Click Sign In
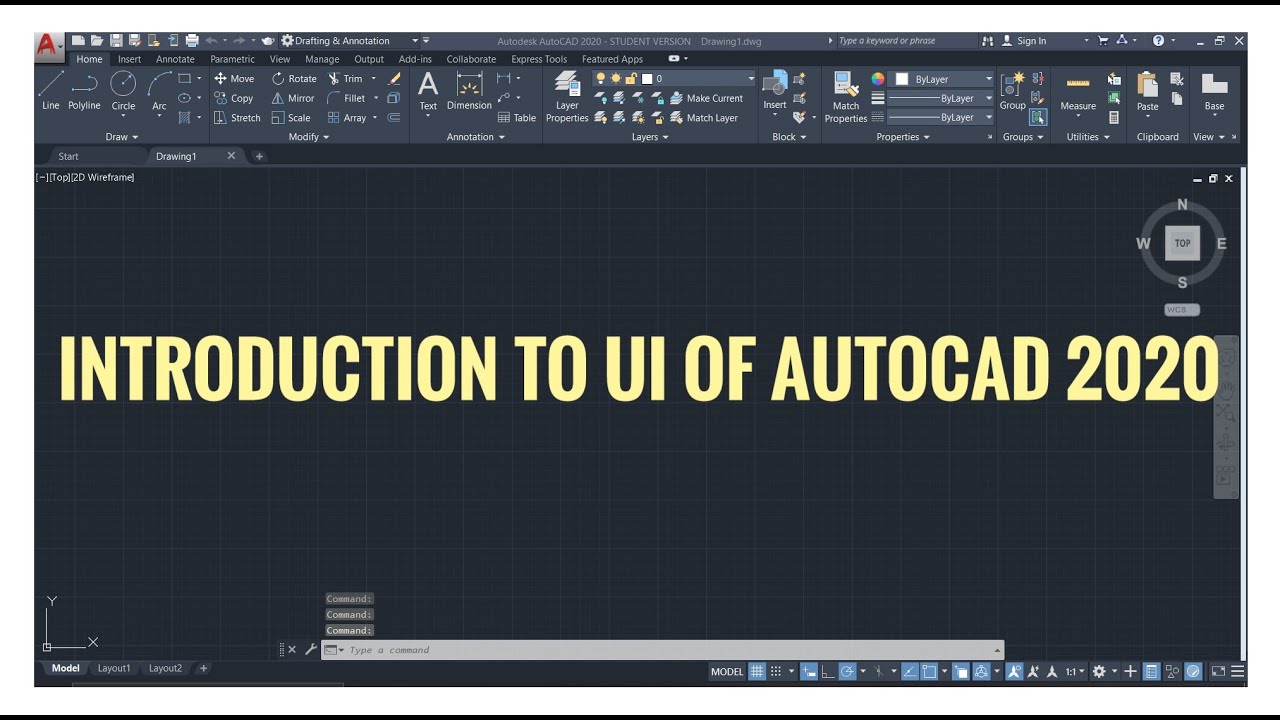The width and height of the screenshot is (1280, 720). (x=1023, y=41)
